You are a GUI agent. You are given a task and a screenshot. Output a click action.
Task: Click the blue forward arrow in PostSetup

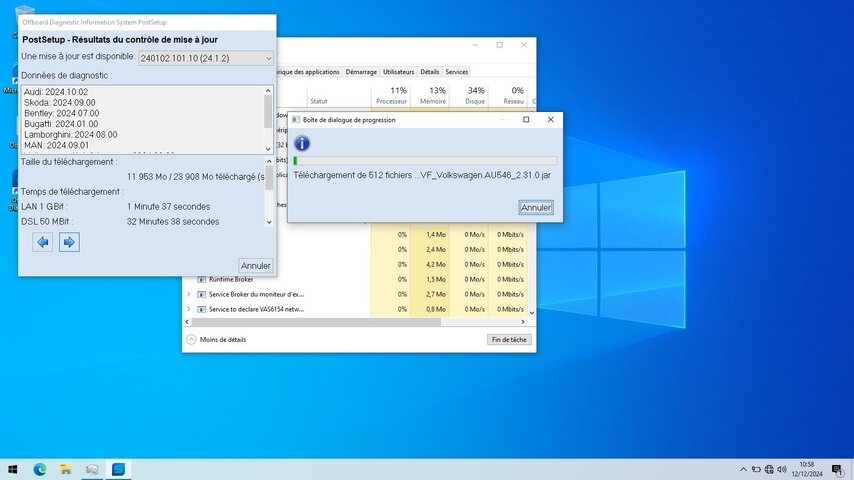[x=69, y=242]
